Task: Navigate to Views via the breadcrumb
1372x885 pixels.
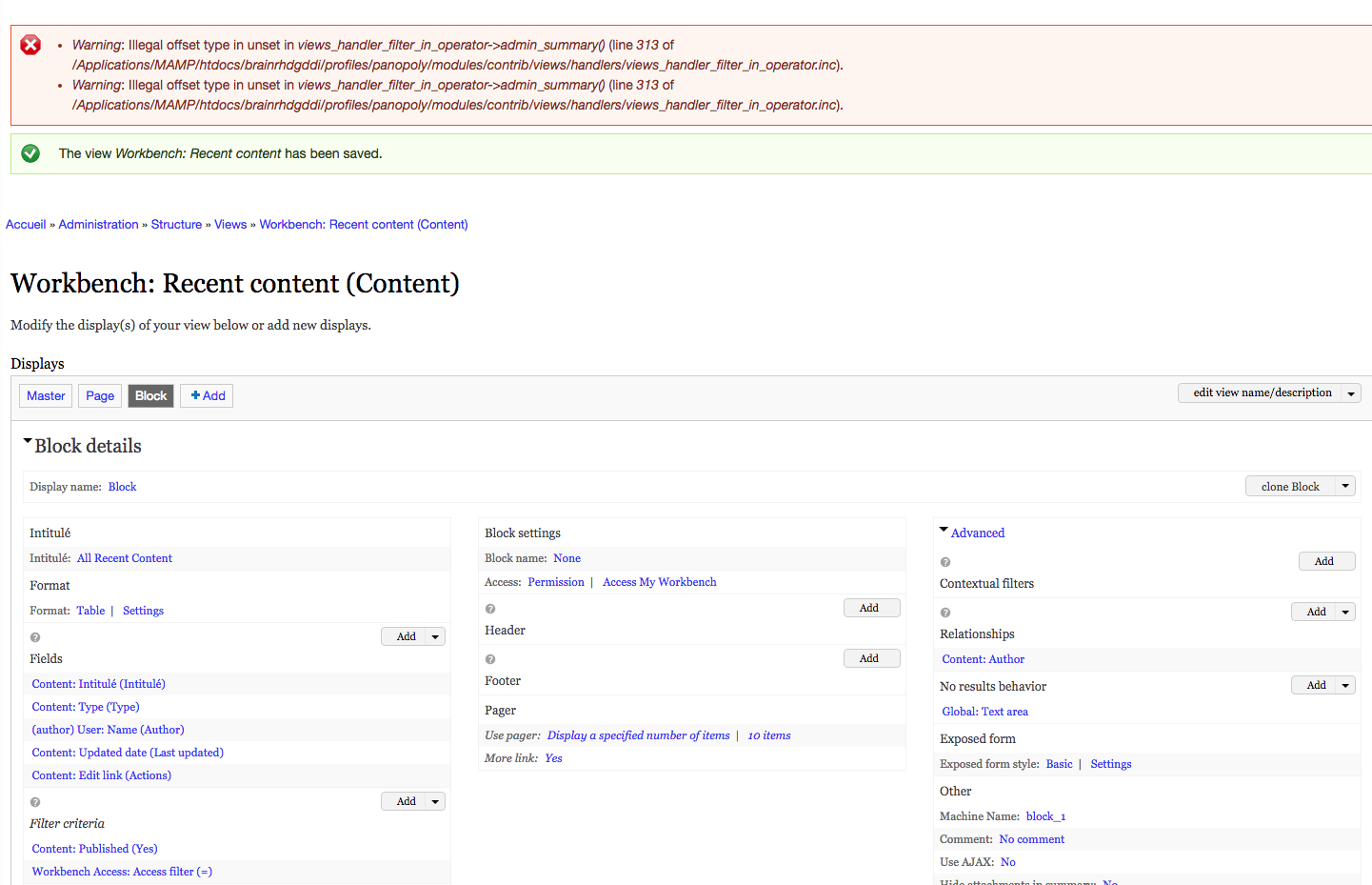Action: pos(230,224)
